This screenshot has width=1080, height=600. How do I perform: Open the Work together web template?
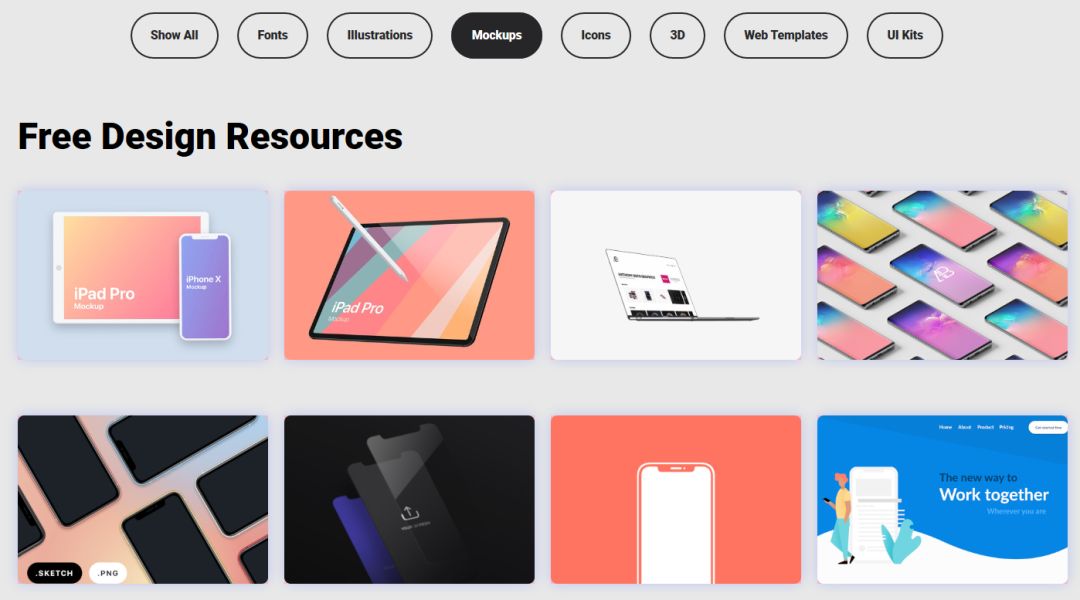[942, 499]
